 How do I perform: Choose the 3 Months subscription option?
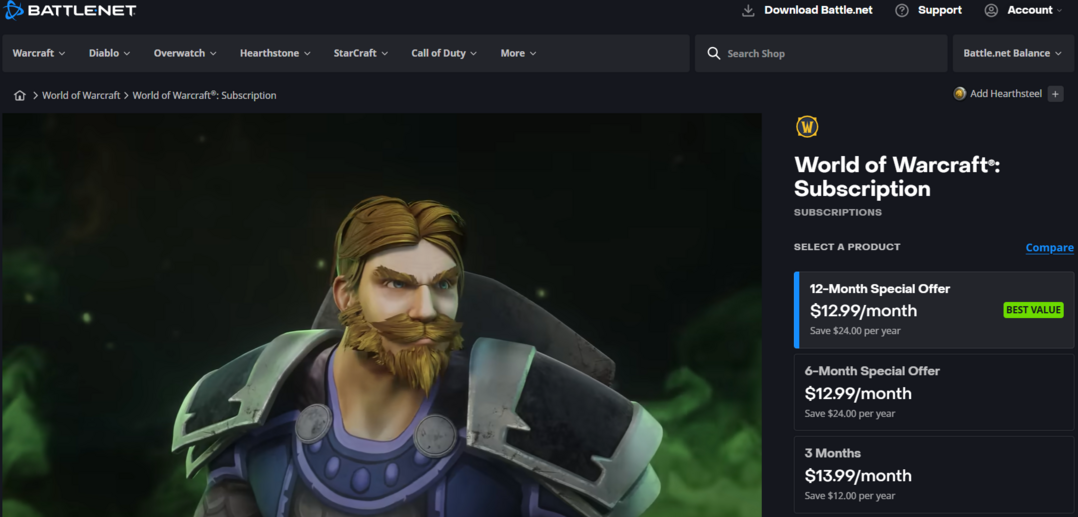934,475
